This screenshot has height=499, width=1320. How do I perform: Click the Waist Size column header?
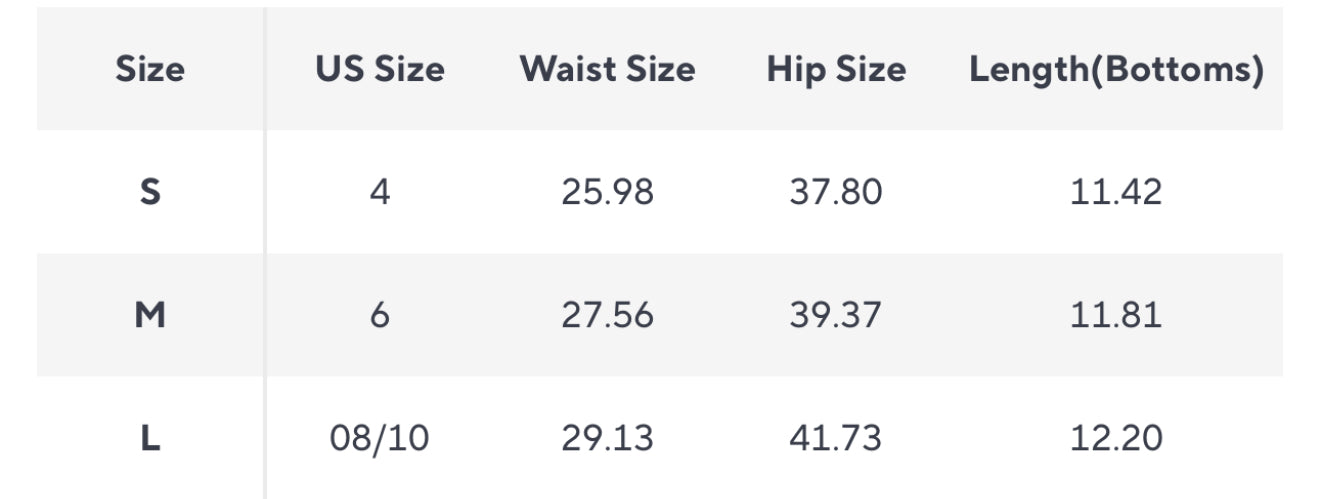[x=607, y=69]
